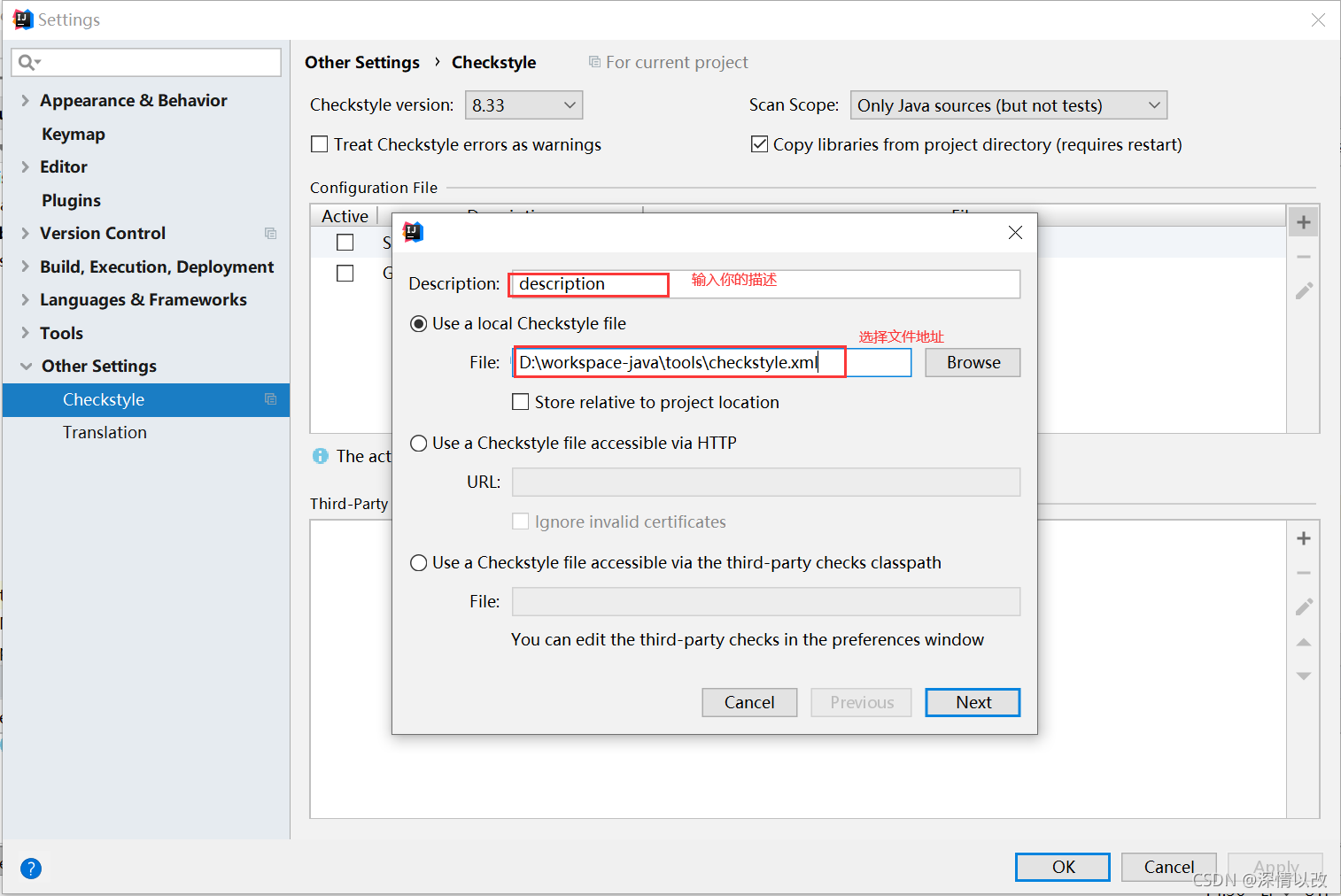Uncheck Copy libraries from project directory
This screenshot has width=1341, height=896.
click(759, 143)
